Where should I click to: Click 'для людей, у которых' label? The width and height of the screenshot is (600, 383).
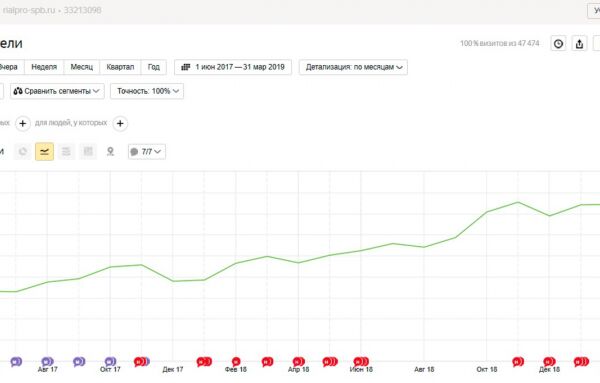(71, 123)
